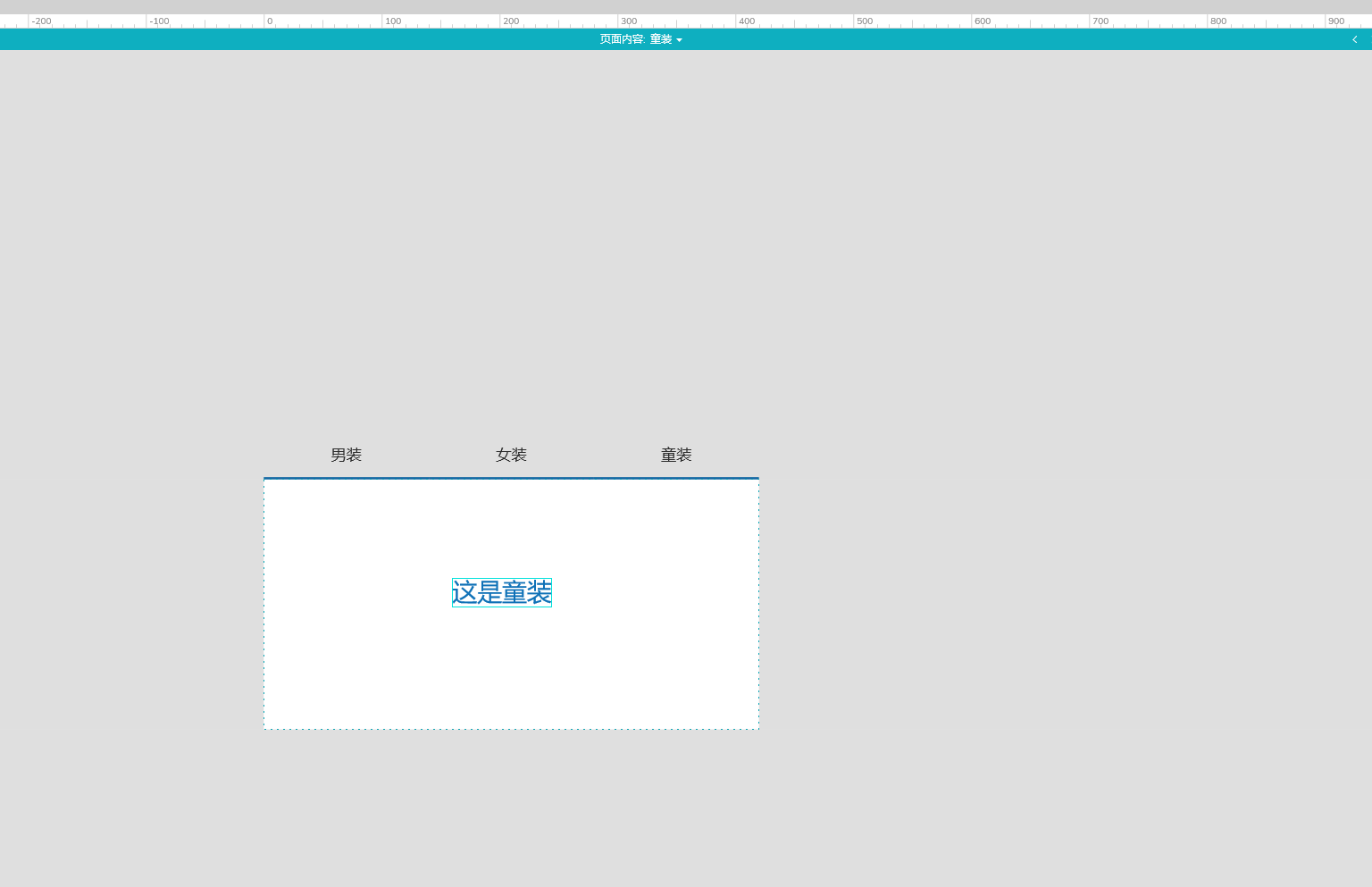1372x887 pixels.
Task: Click the dropdown arrow next to 童装
Action: pos(679,39)
